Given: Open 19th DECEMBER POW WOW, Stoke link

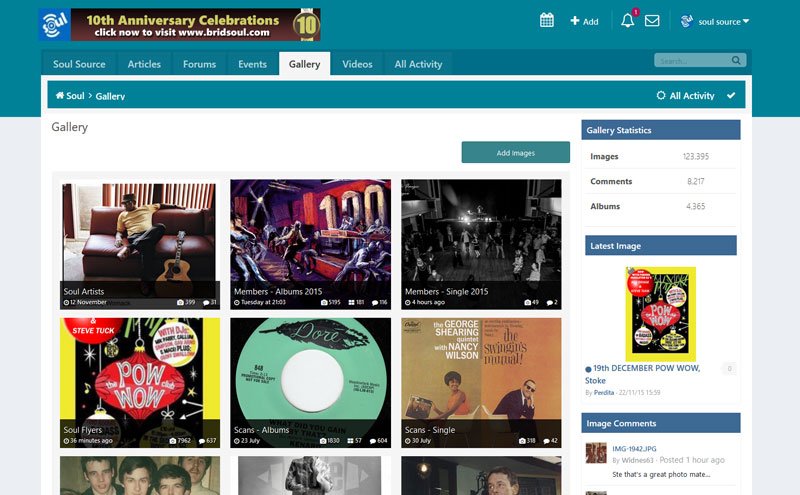Looking at the screenshot, I should tap(642, 374).
